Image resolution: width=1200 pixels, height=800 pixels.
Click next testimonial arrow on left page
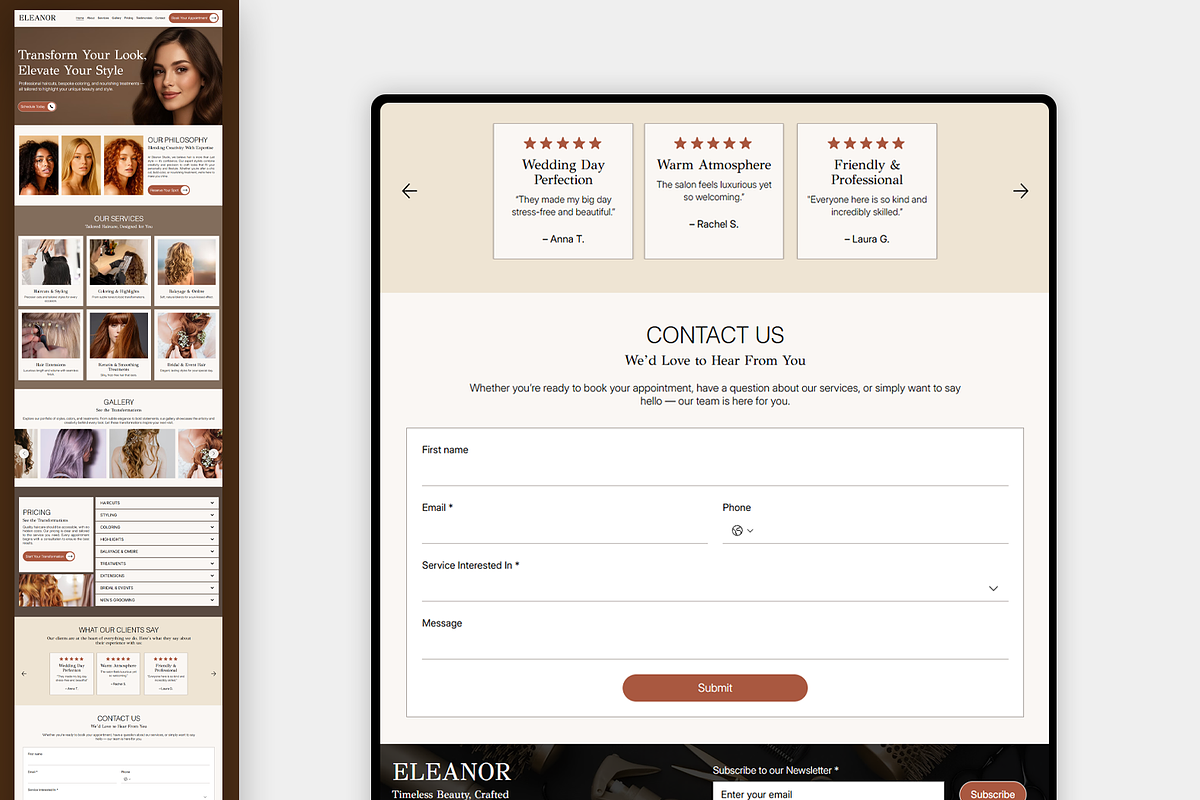(x=213, y=674)
